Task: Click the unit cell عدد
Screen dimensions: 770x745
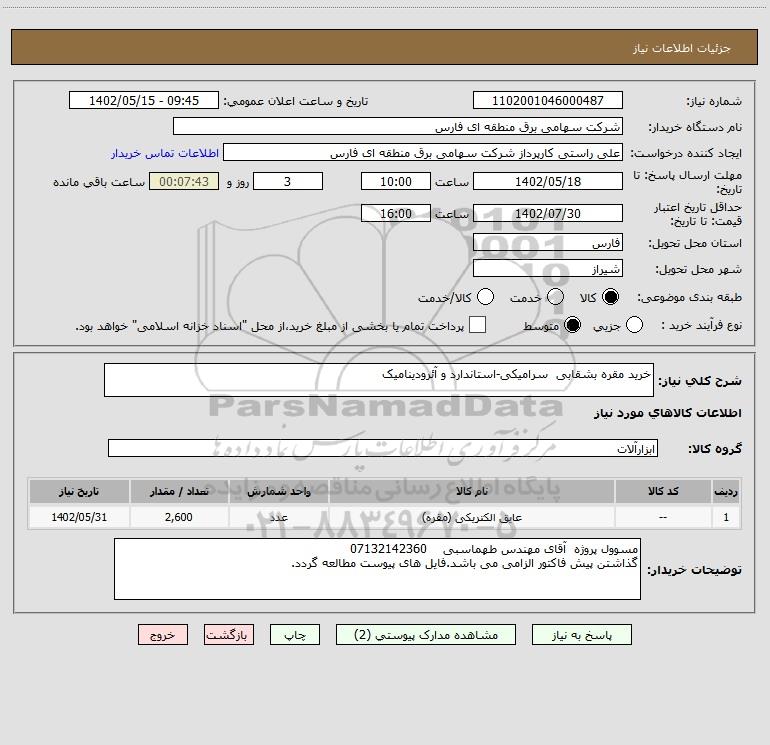Action: point(278,517)
